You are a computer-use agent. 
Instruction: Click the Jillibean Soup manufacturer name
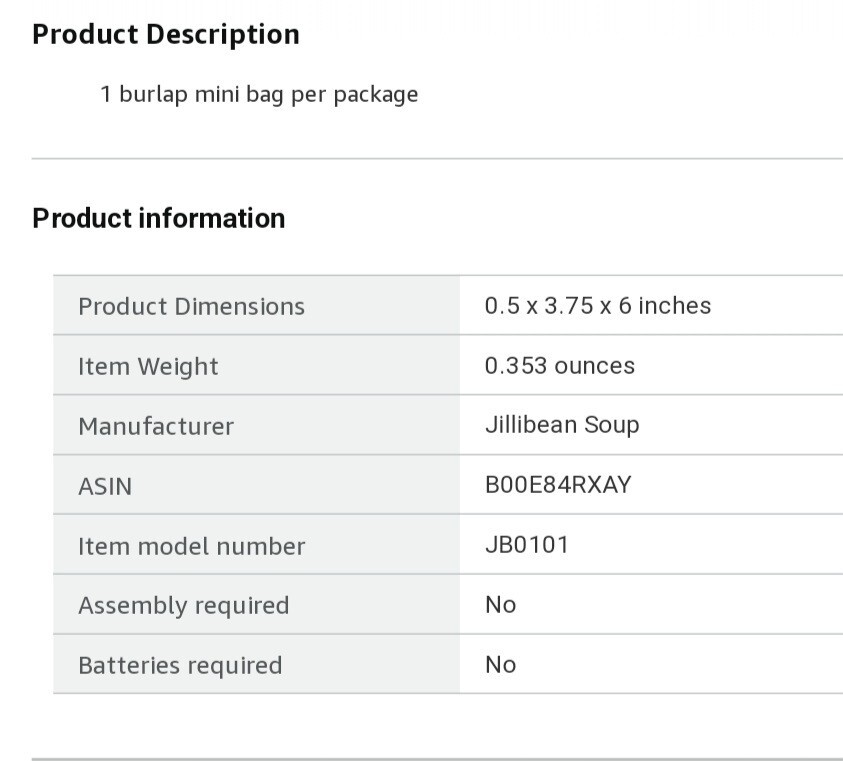pyautogui.click(x=561, y=425)
